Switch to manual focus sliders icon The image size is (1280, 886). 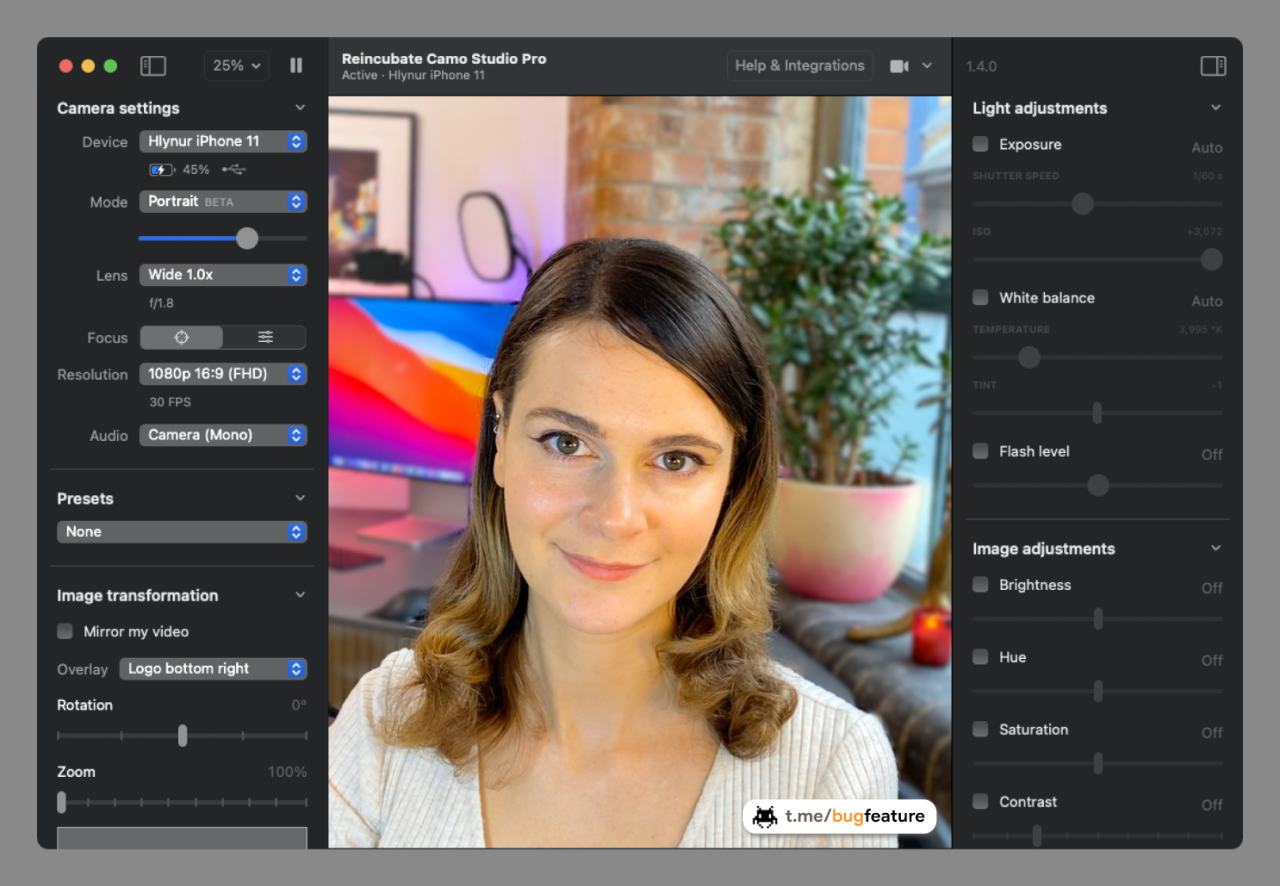tap(265, 338)
